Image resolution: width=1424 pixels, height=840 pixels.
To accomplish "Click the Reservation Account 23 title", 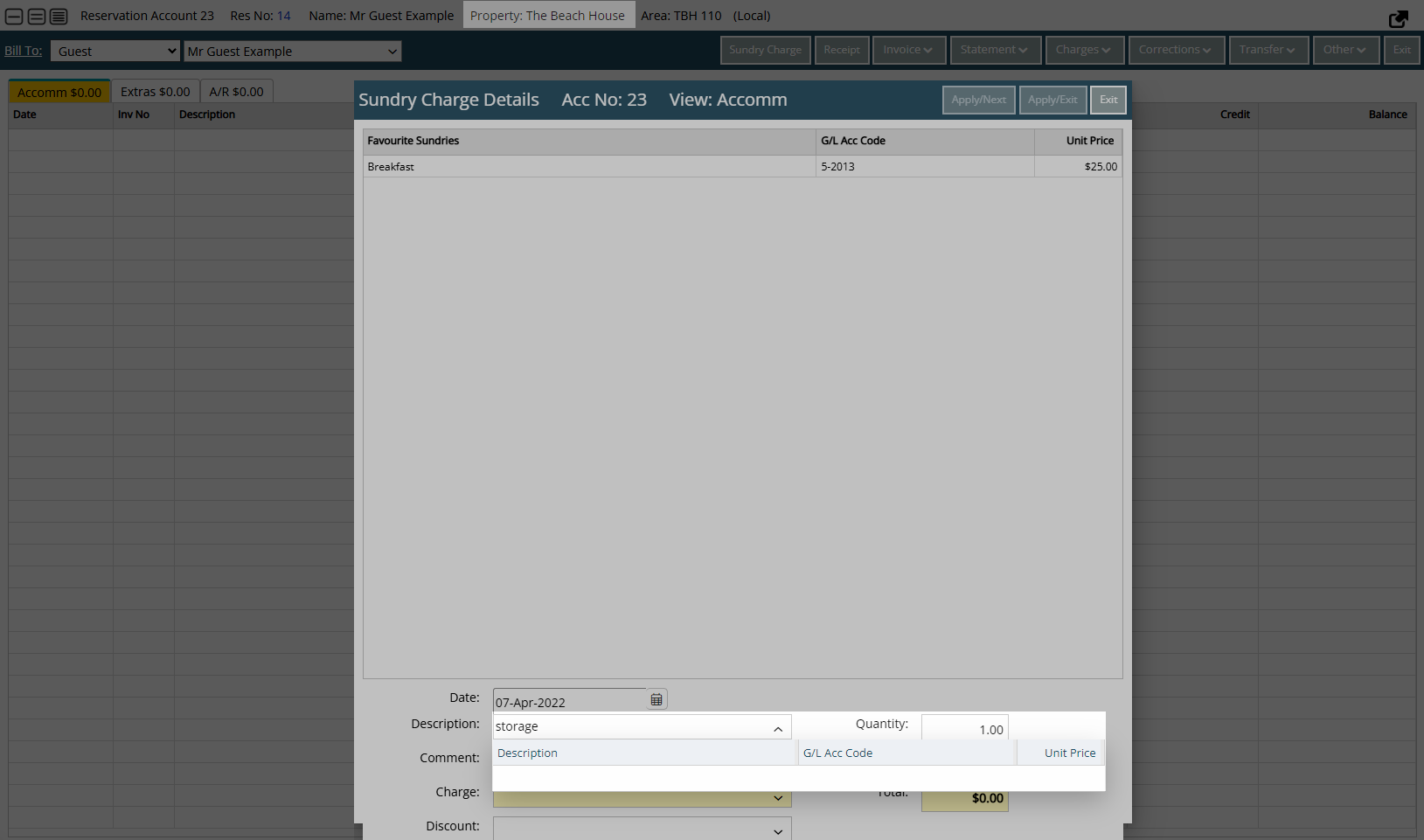I will (x=147, y=16).
